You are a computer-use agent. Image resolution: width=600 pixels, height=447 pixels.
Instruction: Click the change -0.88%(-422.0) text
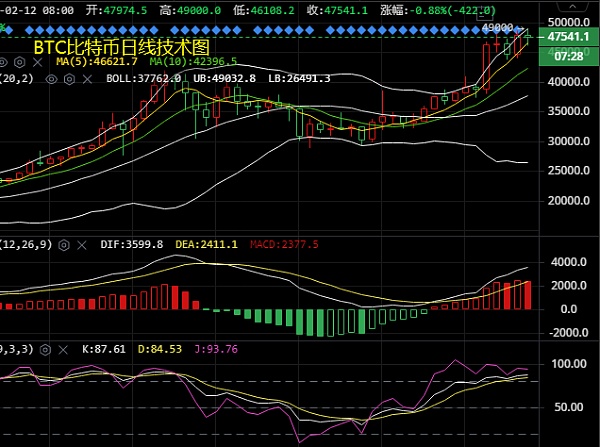(x=452, y=10)
